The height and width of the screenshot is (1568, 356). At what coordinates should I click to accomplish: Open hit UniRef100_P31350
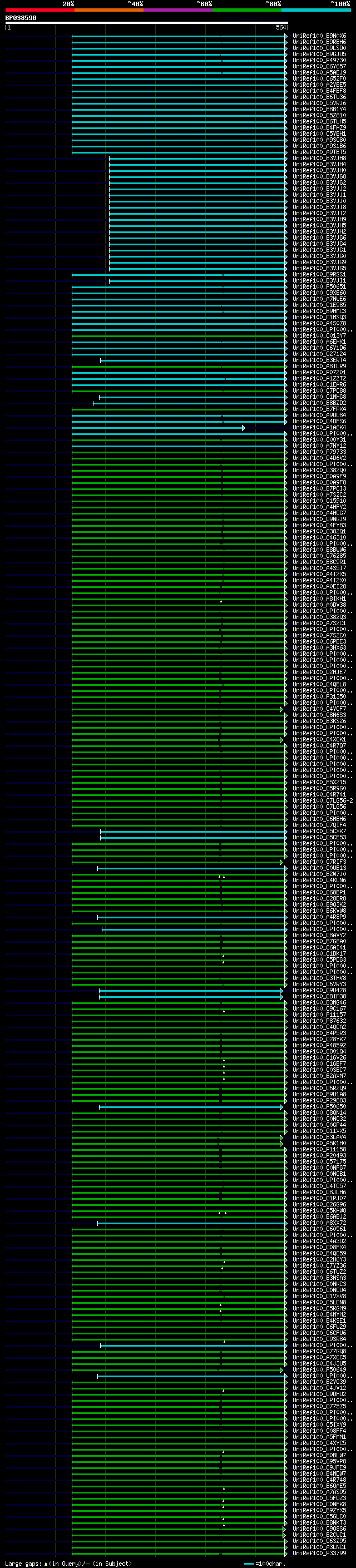[x=319, y=696]
